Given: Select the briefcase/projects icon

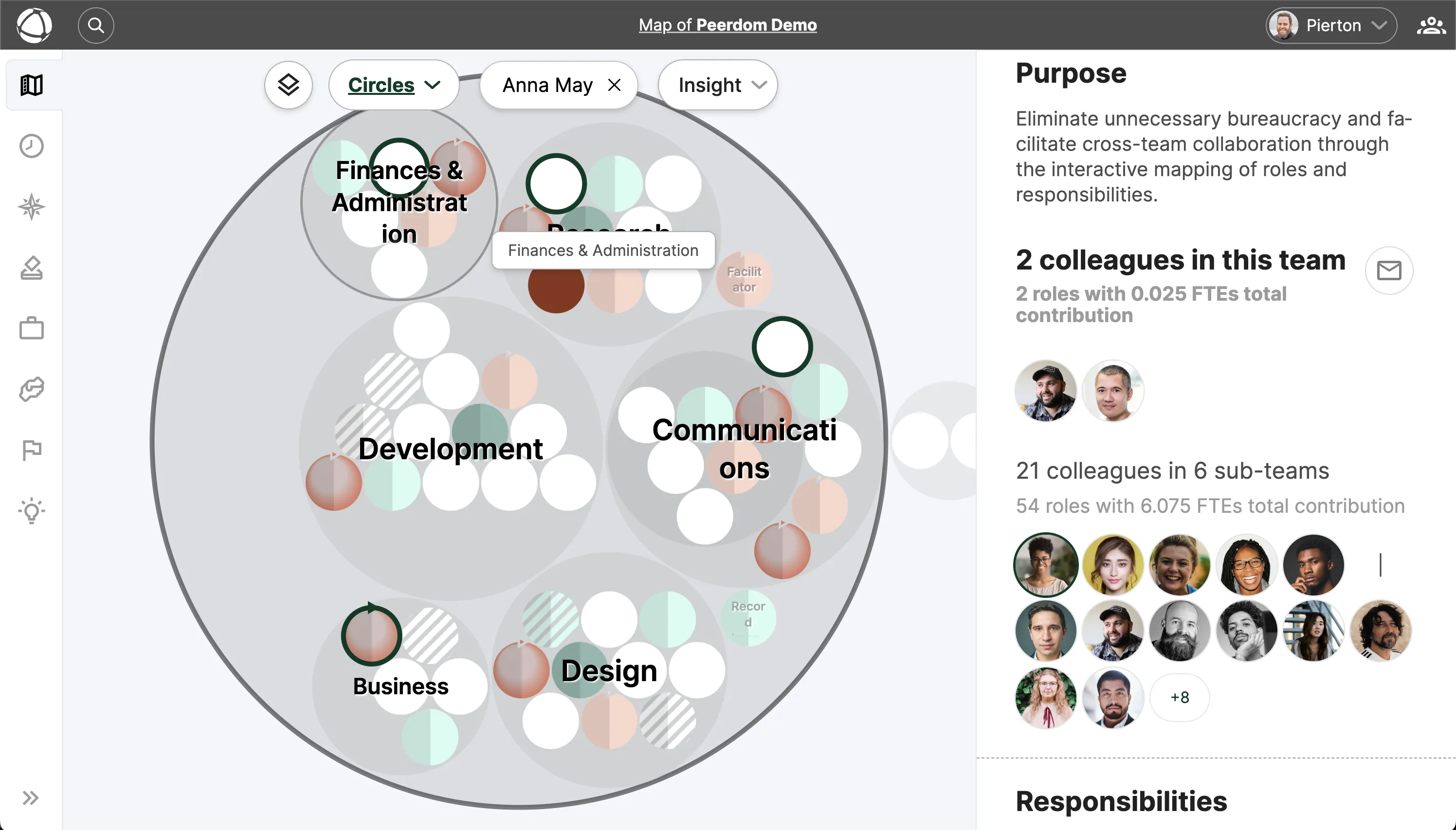Looking at the screenshot, I should click(x=31, y=328).
